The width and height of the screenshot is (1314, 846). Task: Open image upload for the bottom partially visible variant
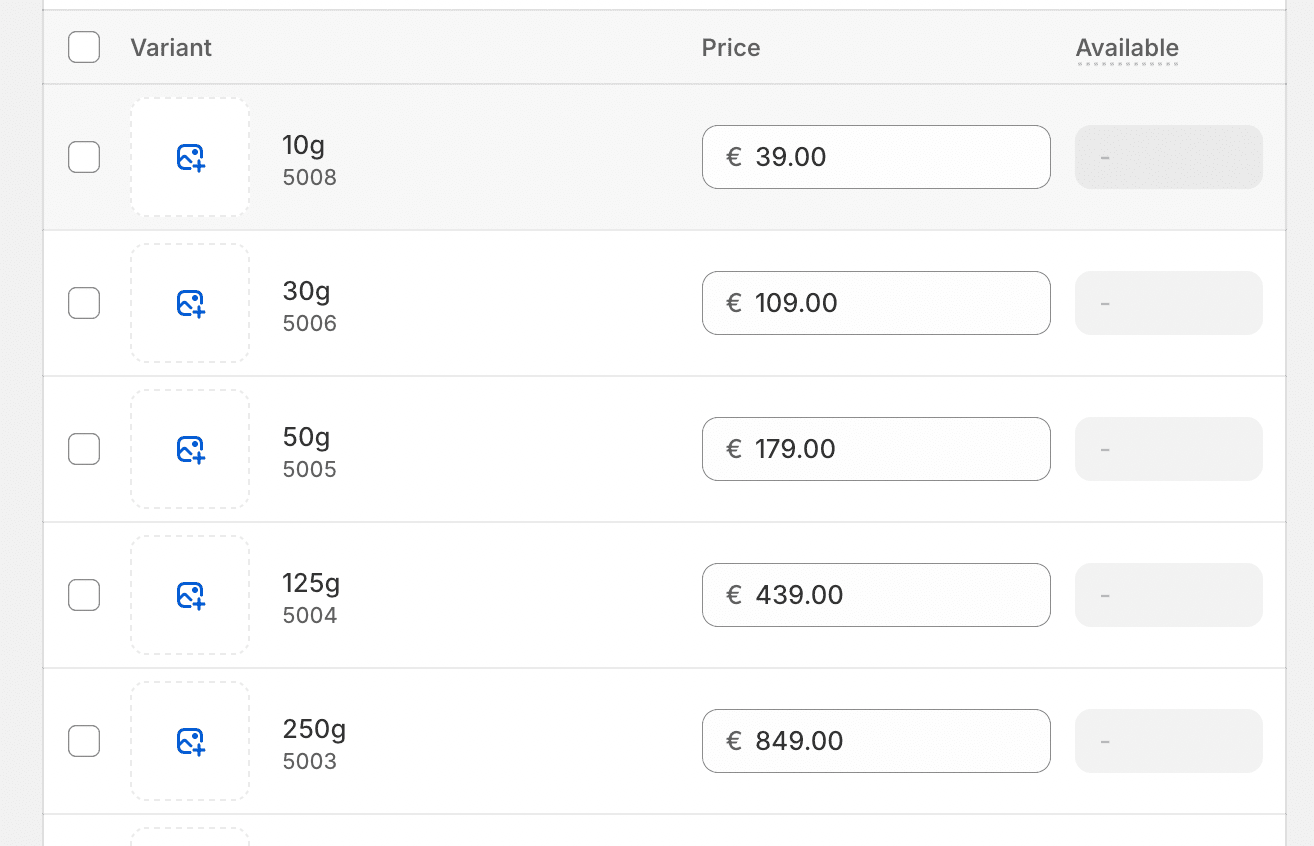coord(190,838)
